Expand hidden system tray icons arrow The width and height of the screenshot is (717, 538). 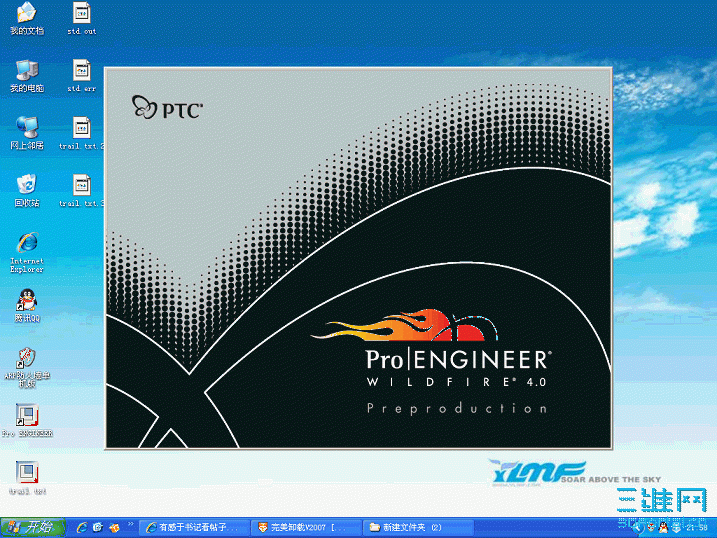[x=637, y=528]
